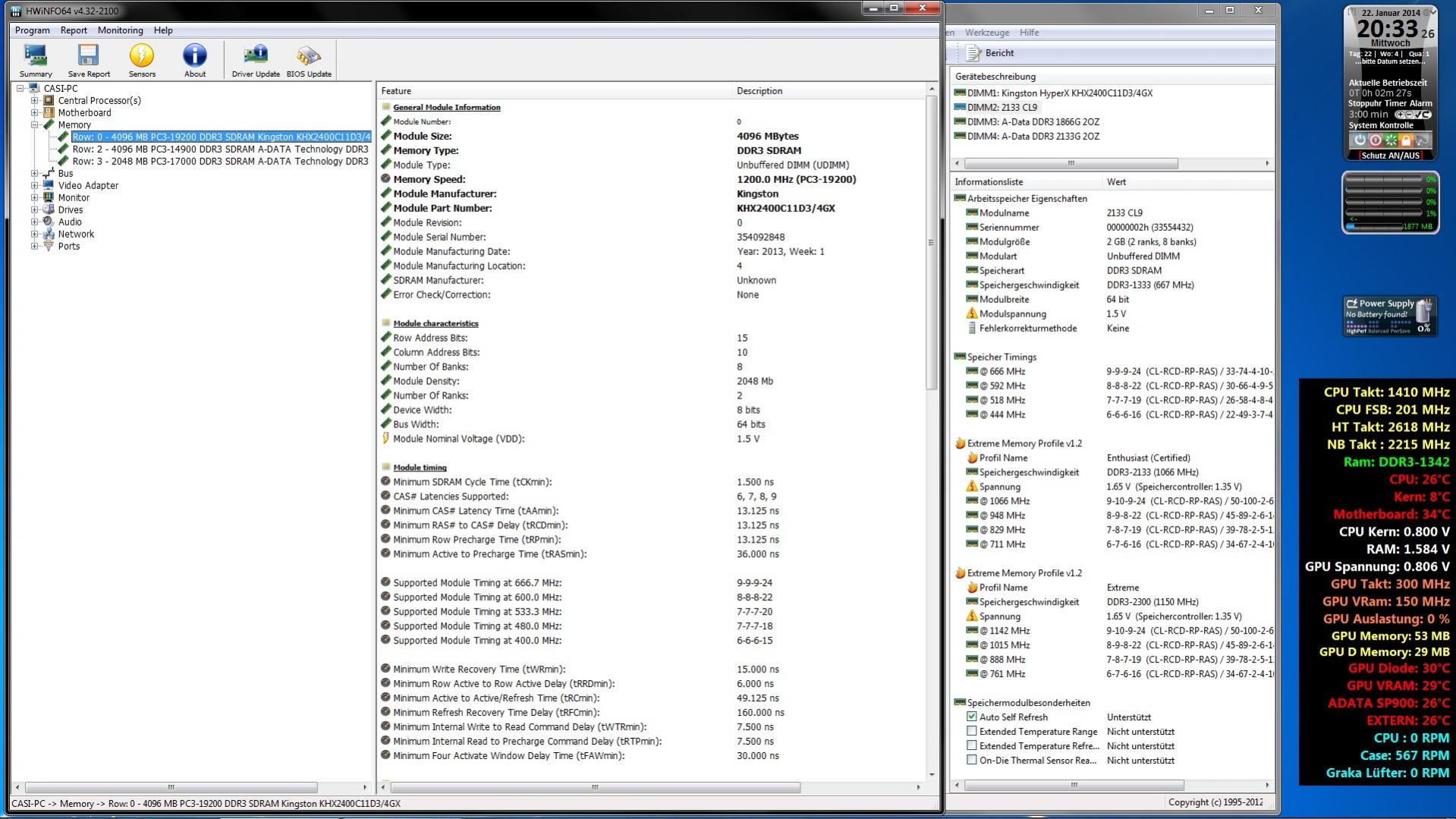
Task: Click the Bericht report document icon
Action: pos(973,53)
